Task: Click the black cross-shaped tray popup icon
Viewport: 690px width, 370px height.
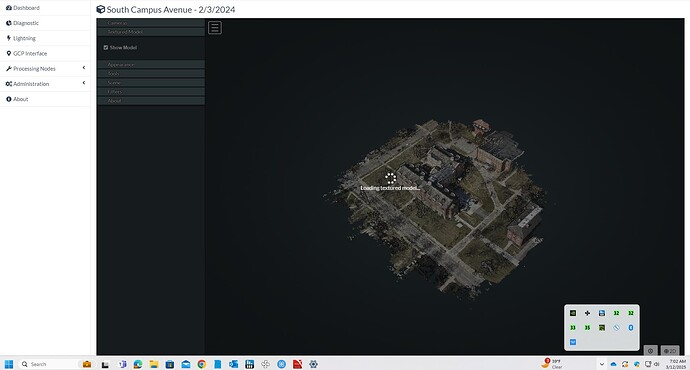Action: tap(587, 313)
